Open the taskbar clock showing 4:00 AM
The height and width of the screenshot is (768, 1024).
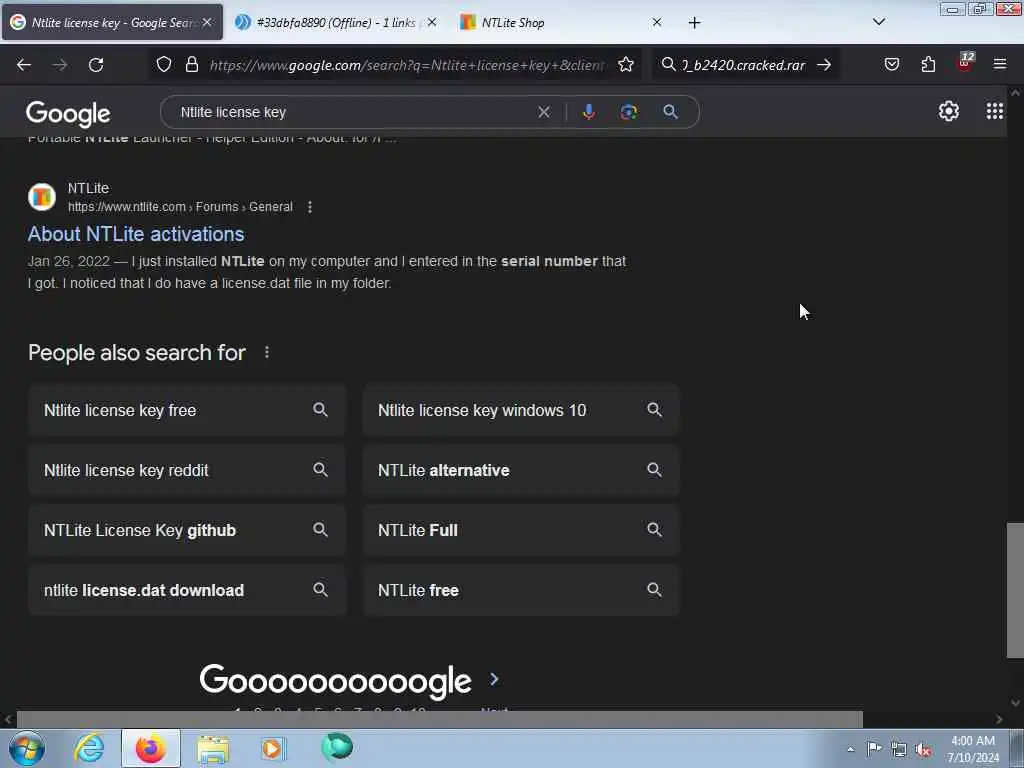pos(973,749)
